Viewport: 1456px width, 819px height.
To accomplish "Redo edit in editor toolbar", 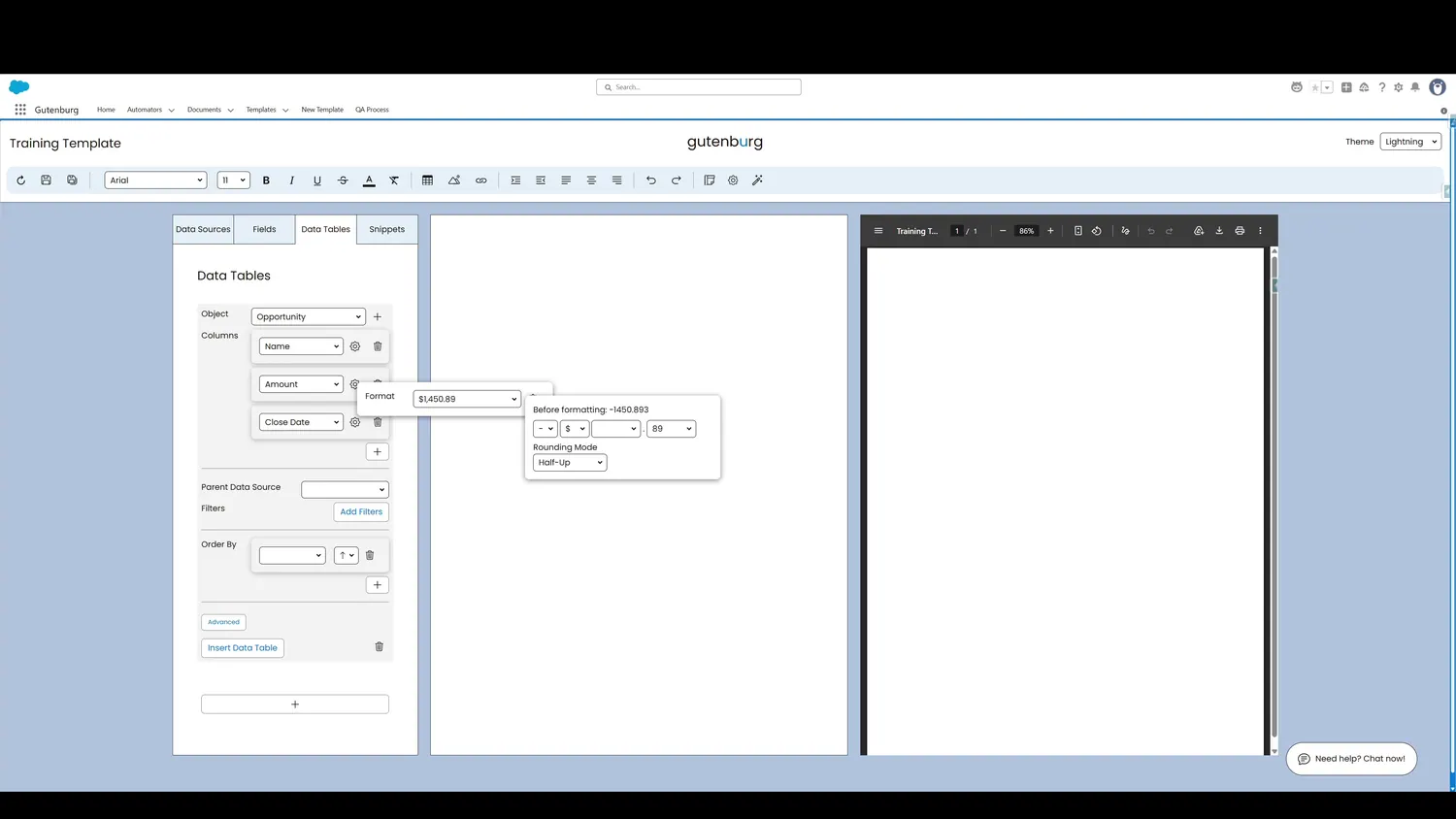I will pyautogui.click(x=677, y=180).
